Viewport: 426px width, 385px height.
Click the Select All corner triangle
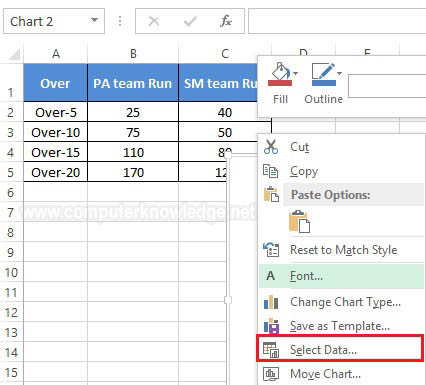point(14,54)
